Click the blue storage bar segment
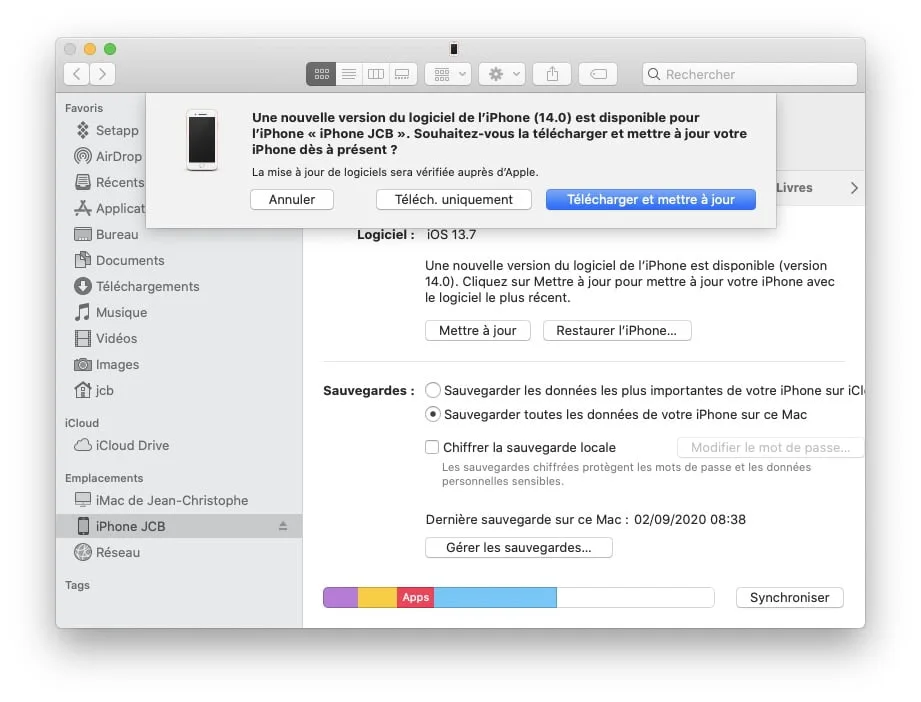The image size is (921, 702). (x=495, y=597)
